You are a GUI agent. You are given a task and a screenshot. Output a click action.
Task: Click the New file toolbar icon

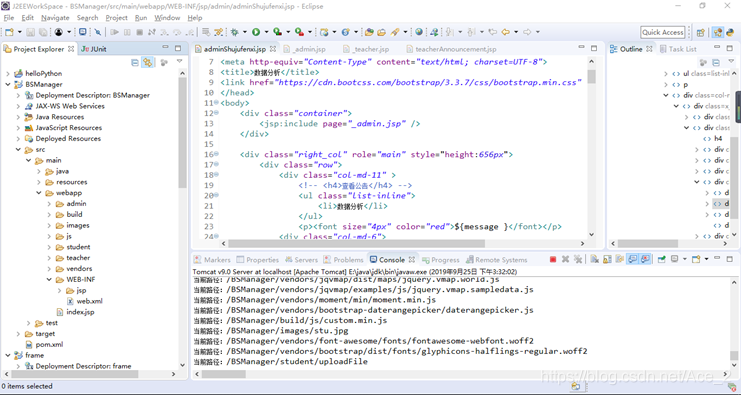[9, 32]
